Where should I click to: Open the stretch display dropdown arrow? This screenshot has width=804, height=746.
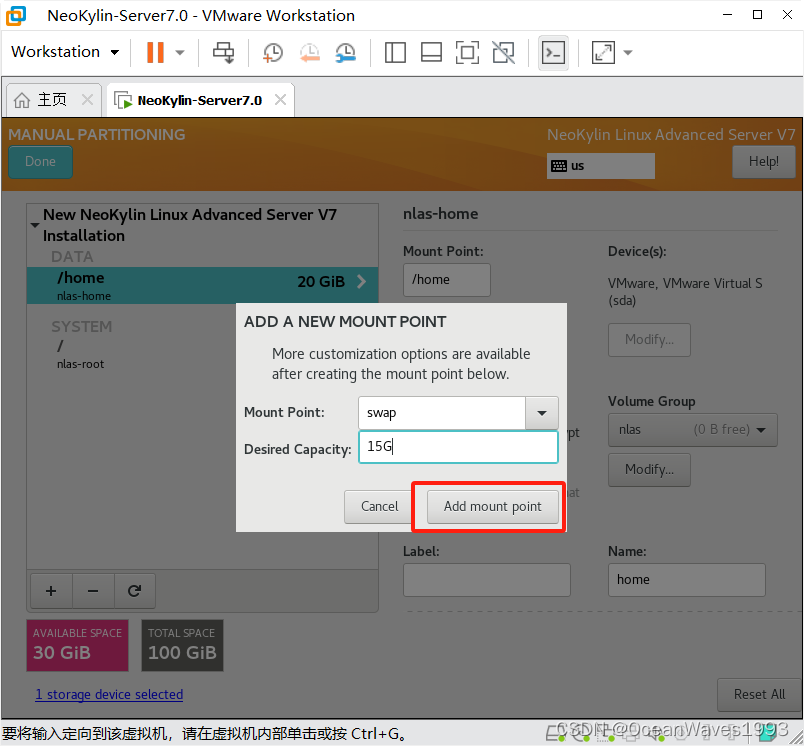[x=628, y=52]
